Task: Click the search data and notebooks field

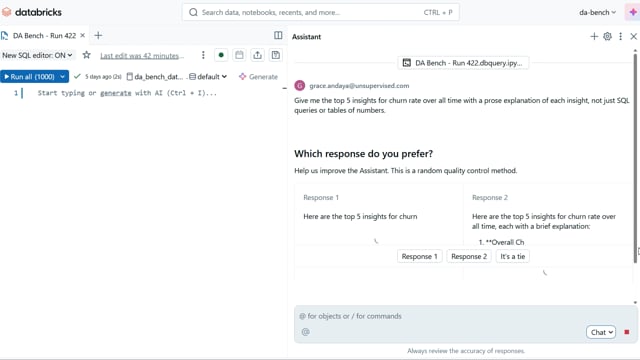Action: coord(320,12)
